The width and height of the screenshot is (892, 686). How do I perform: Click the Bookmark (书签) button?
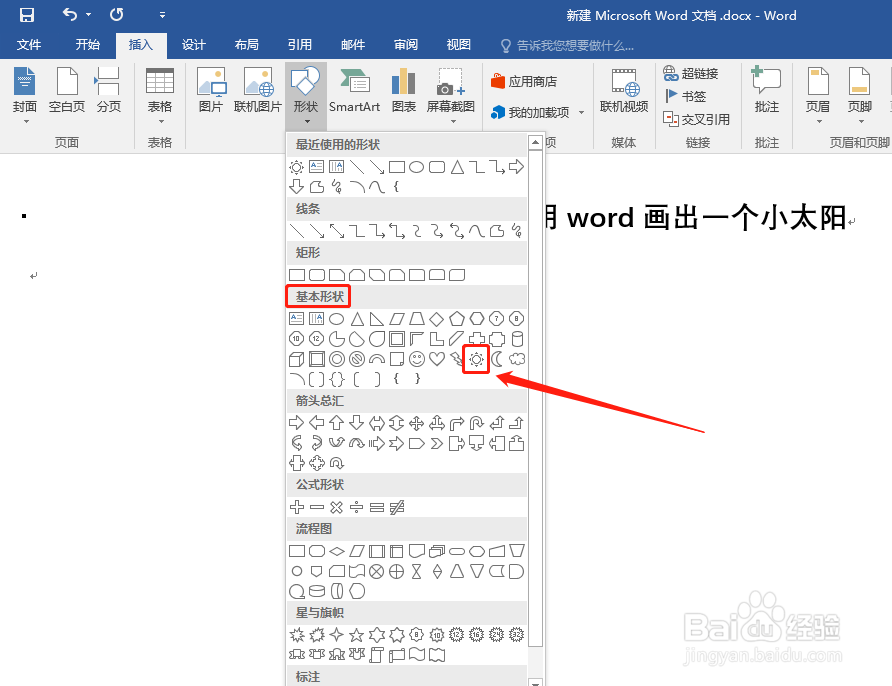[685, 96]
